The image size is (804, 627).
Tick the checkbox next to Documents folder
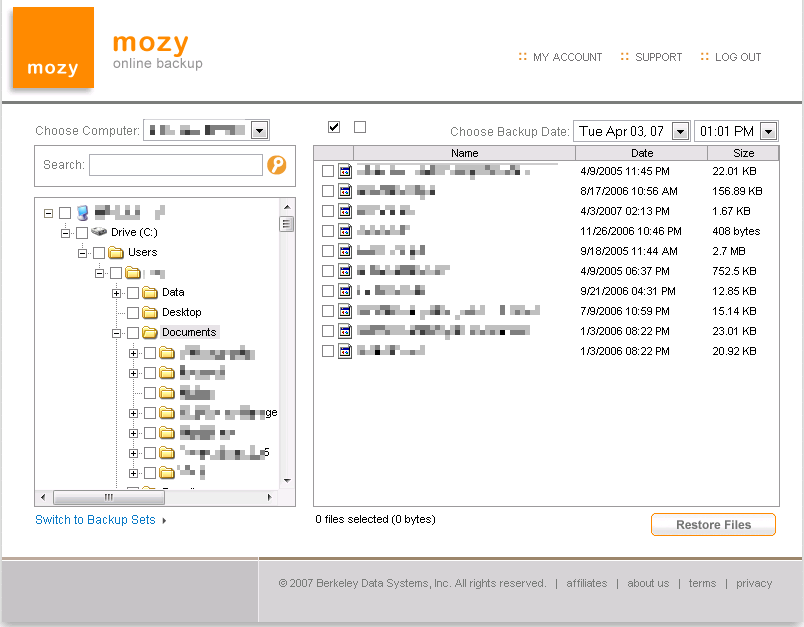click(x=133, y=332)
